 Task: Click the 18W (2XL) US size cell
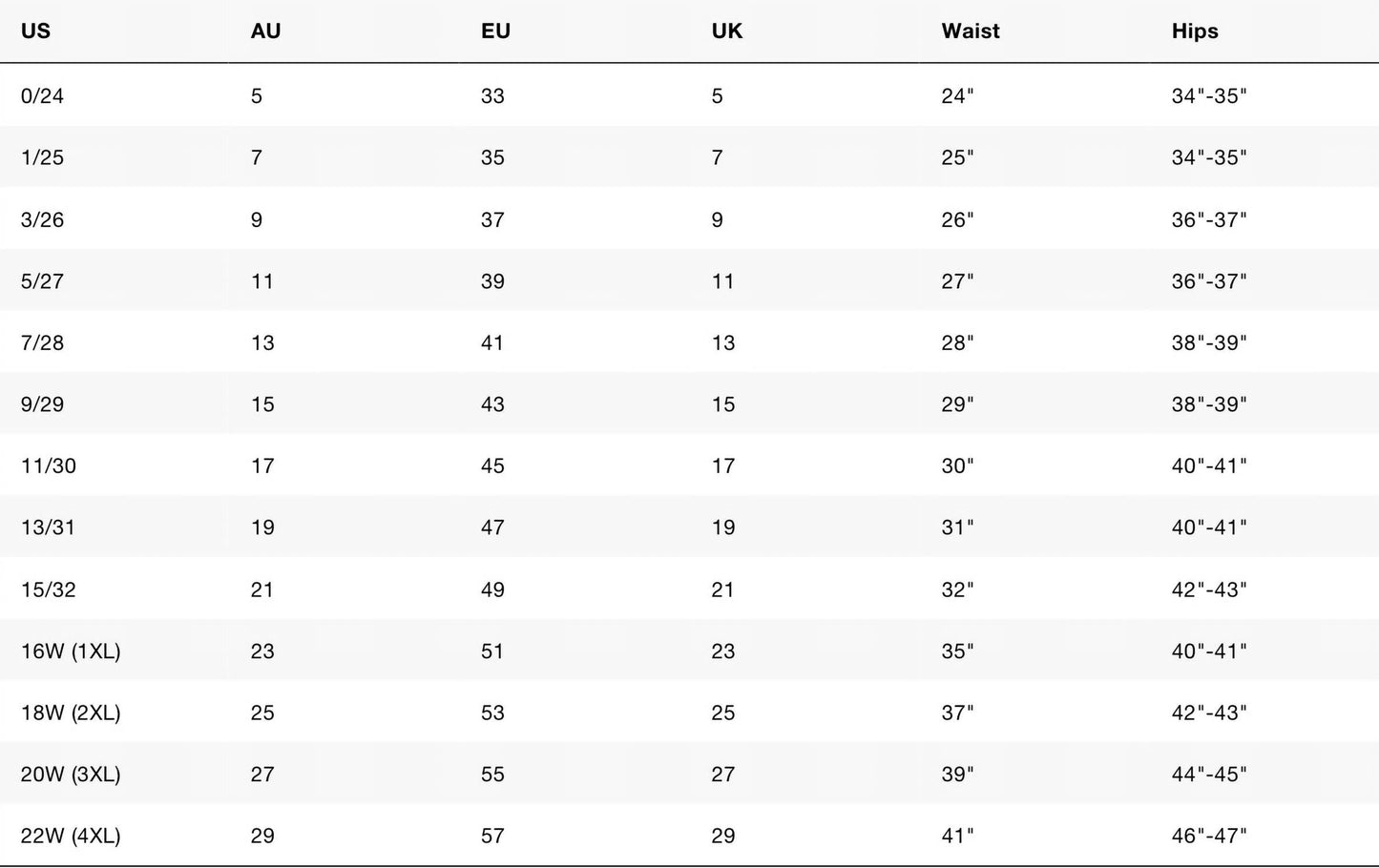[x=71, y=713]
